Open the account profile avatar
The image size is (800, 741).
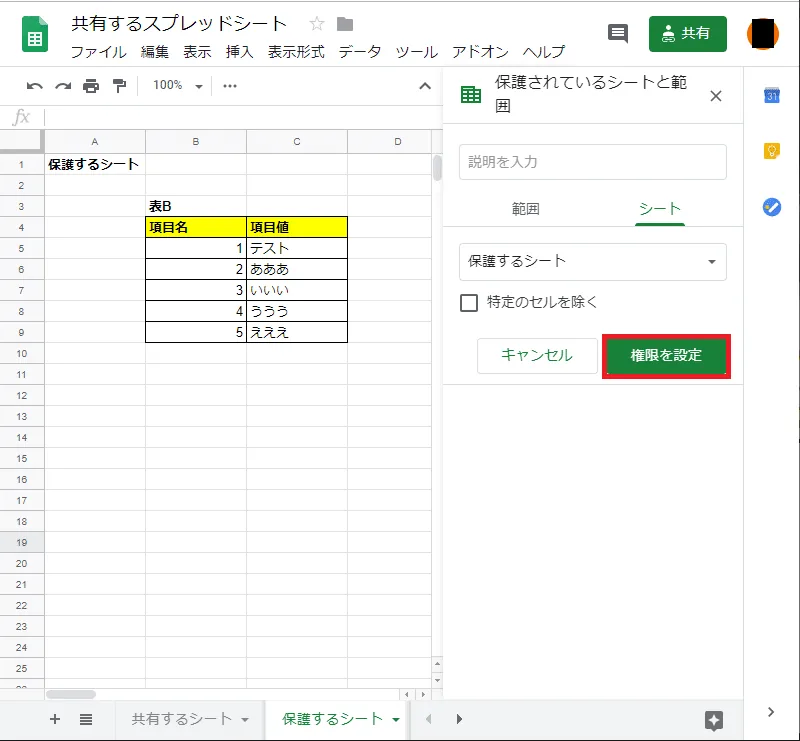pyautogui.click(x=763, y=34)
